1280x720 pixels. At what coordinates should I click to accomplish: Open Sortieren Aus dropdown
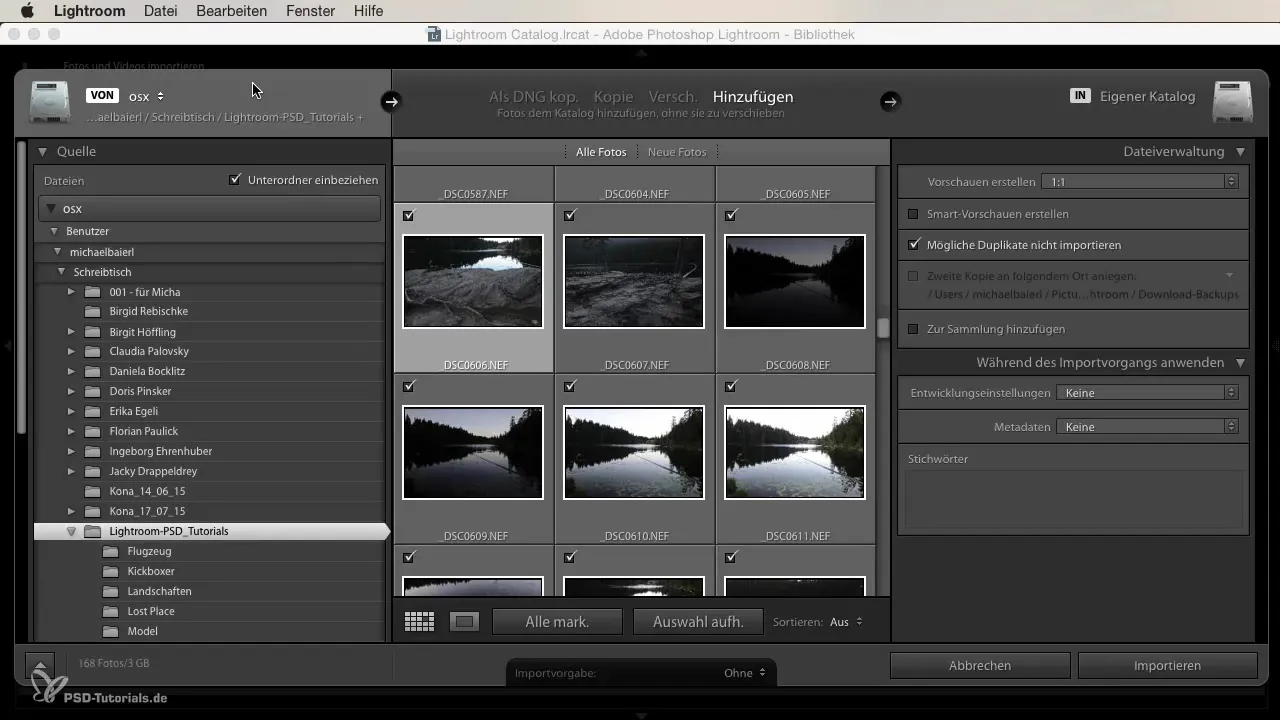click(x=846, y=622)
